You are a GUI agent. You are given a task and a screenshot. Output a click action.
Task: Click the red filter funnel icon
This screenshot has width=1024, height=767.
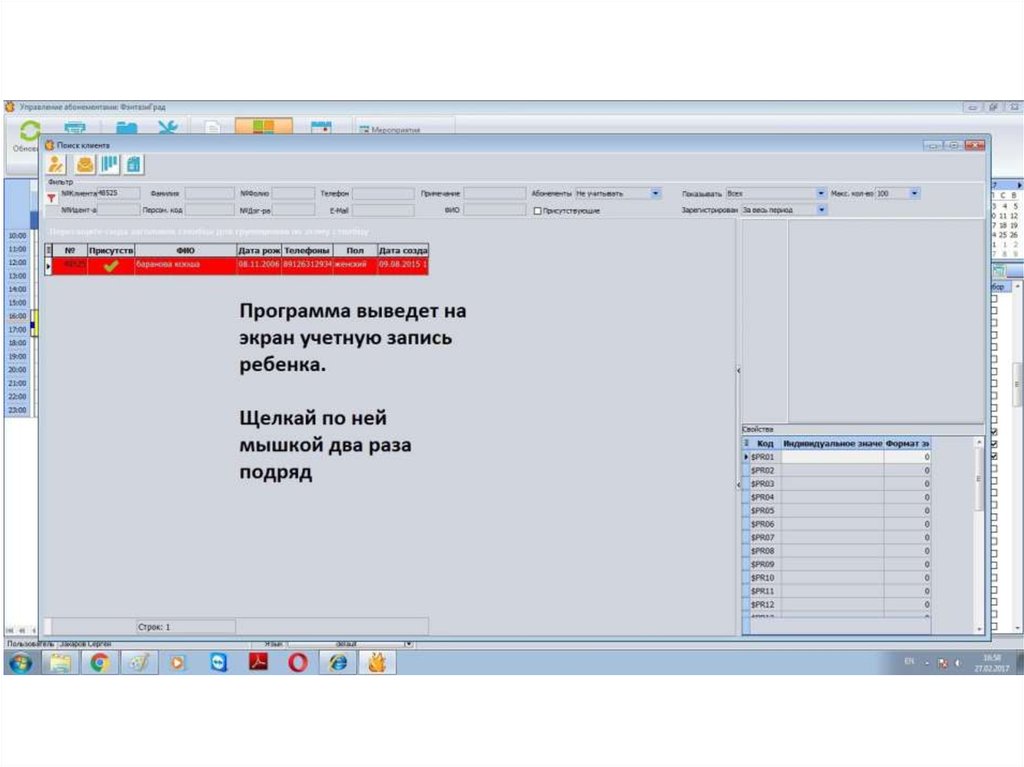[x=51, y=199]
